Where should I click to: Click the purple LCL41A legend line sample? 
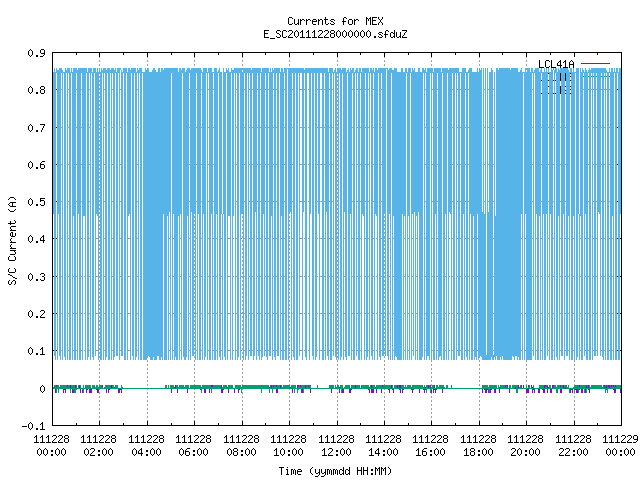(595, 64)
